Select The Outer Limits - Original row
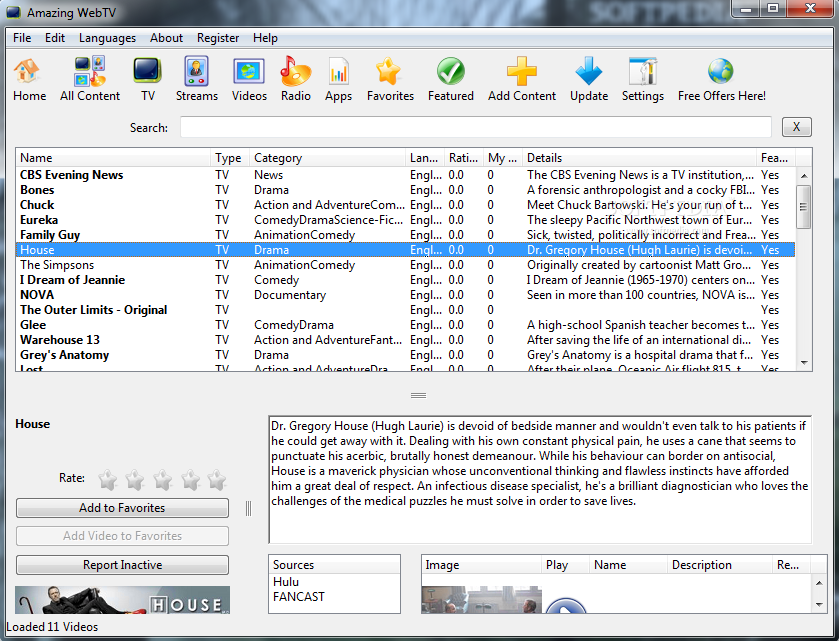 (405, 310)
